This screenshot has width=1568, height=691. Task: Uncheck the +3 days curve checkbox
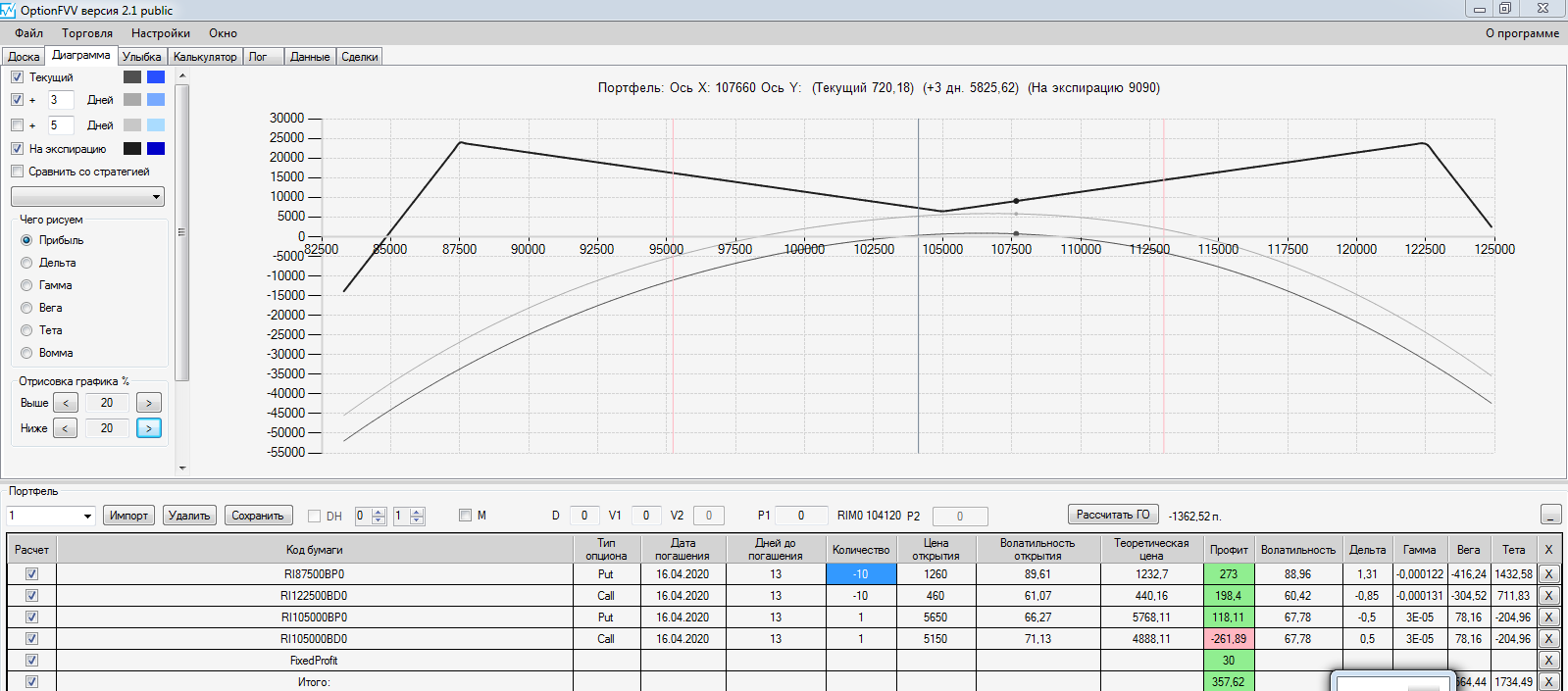tap(17, 100)
